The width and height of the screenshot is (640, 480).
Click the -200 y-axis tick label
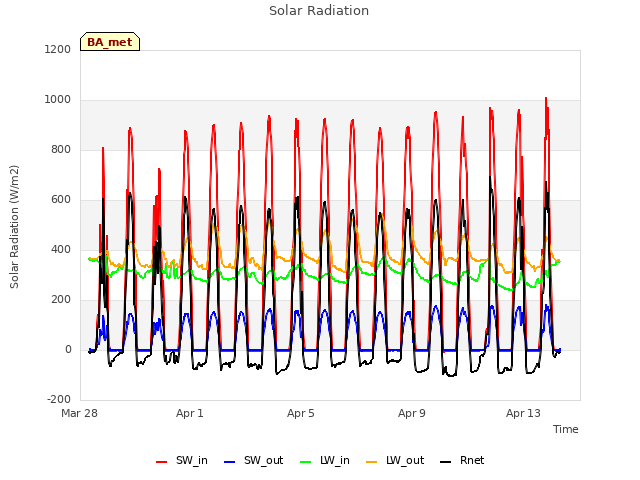(59, 399)
